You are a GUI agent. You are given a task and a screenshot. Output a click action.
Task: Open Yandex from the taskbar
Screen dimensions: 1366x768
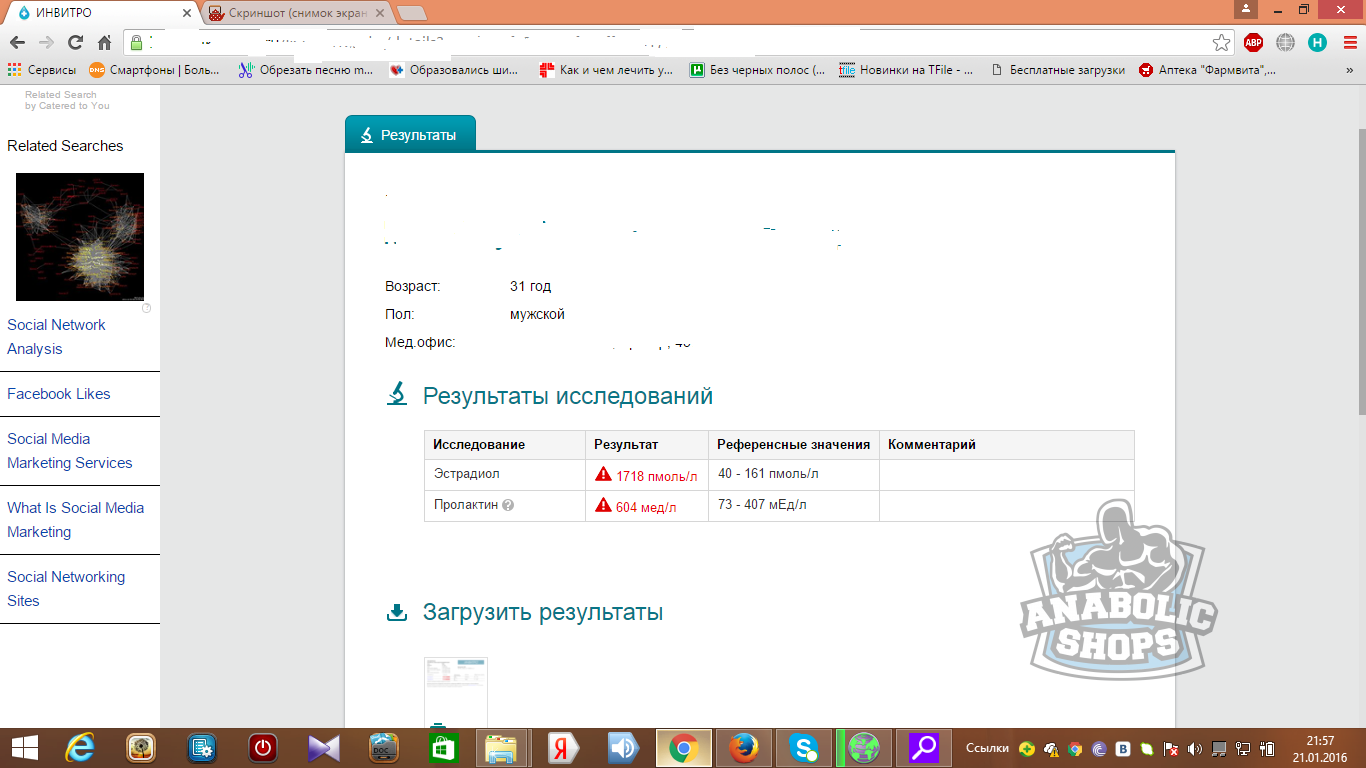tap(564, 747)
